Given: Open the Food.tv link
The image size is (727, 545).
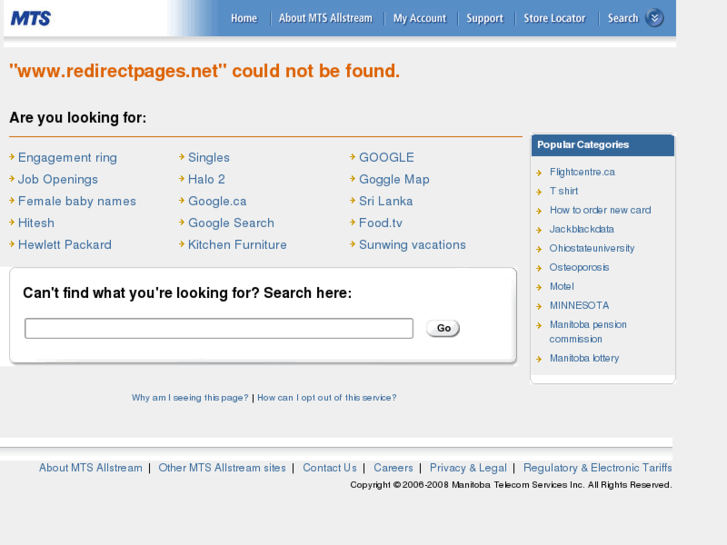Looking at the screenshot, I should pyautogui.click(x=381, y=223).
